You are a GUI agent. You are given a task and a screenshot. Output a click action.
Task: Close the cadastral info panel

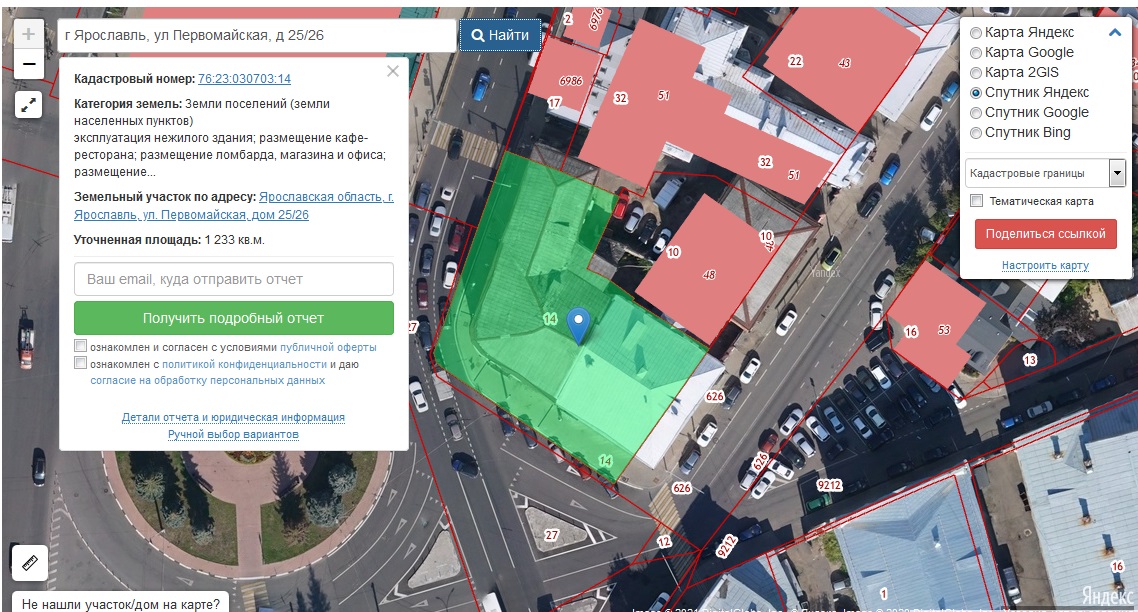(393, 71)
